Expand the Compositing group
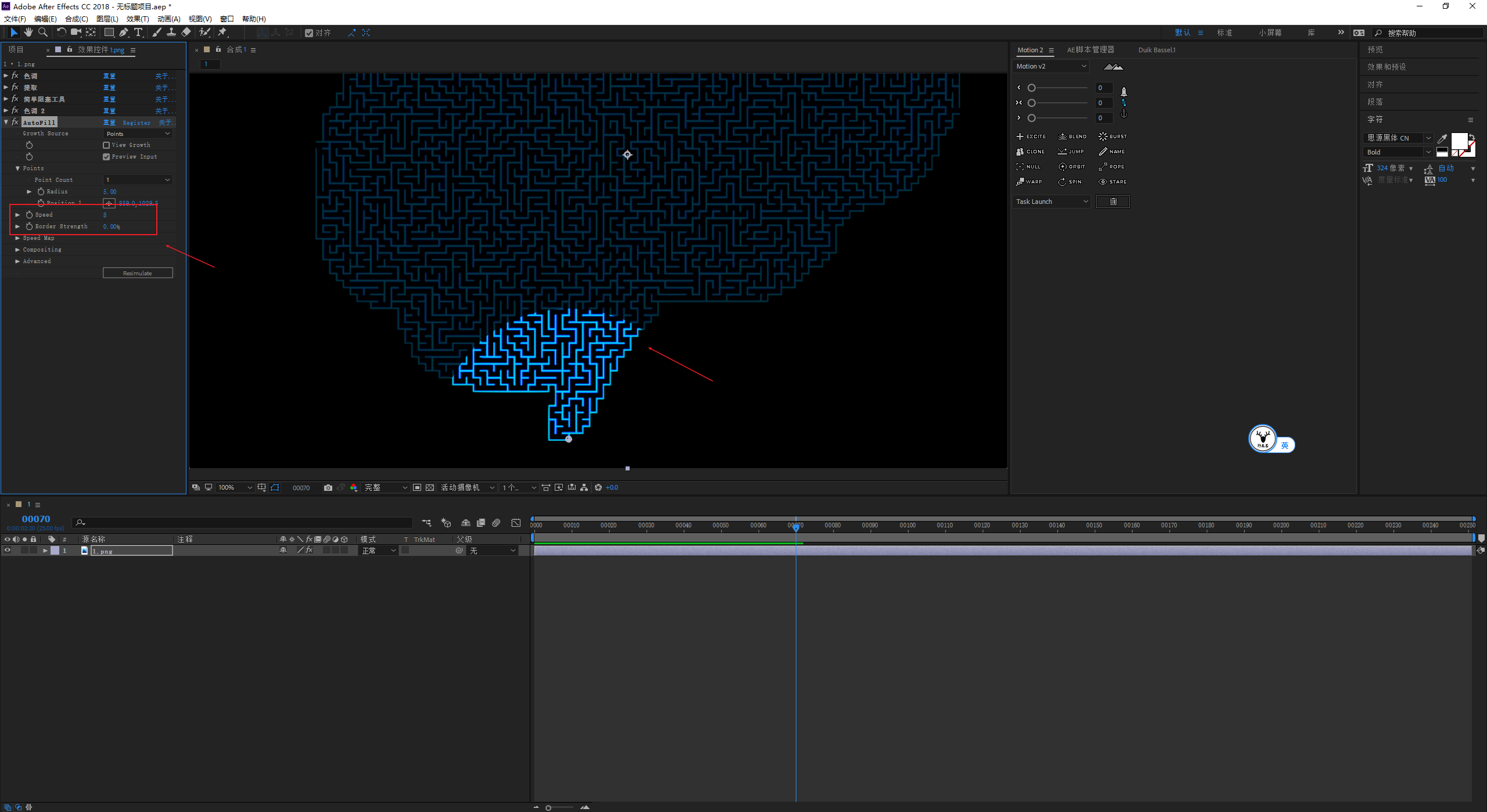The height and width of the screenshot is (812, 1487). tap(17, 250)
